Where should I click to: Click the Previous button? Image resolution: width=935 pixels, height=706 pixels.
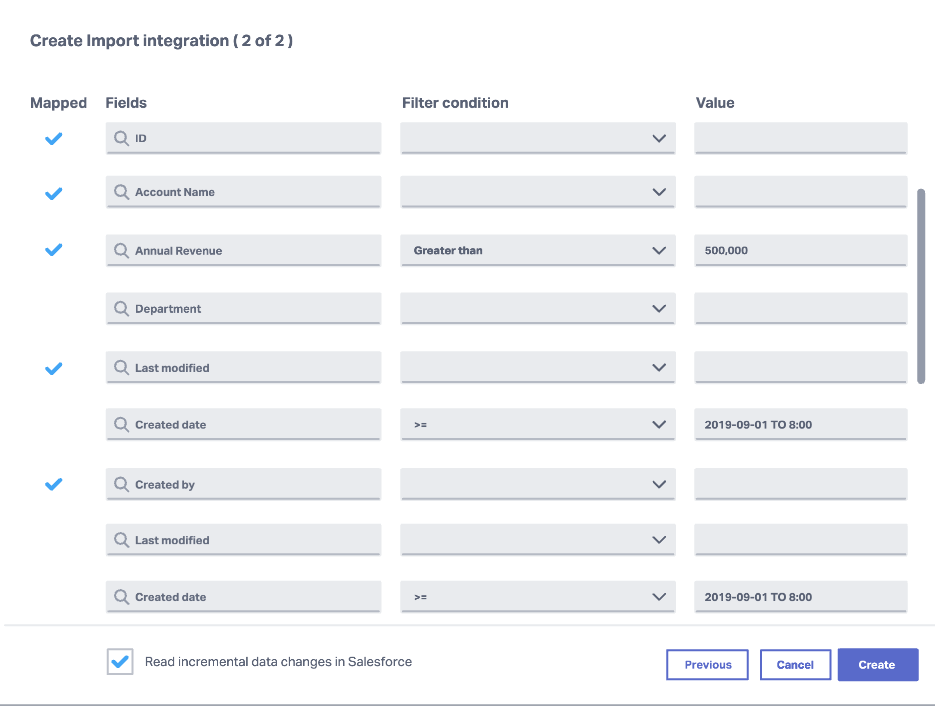[707, 664]
